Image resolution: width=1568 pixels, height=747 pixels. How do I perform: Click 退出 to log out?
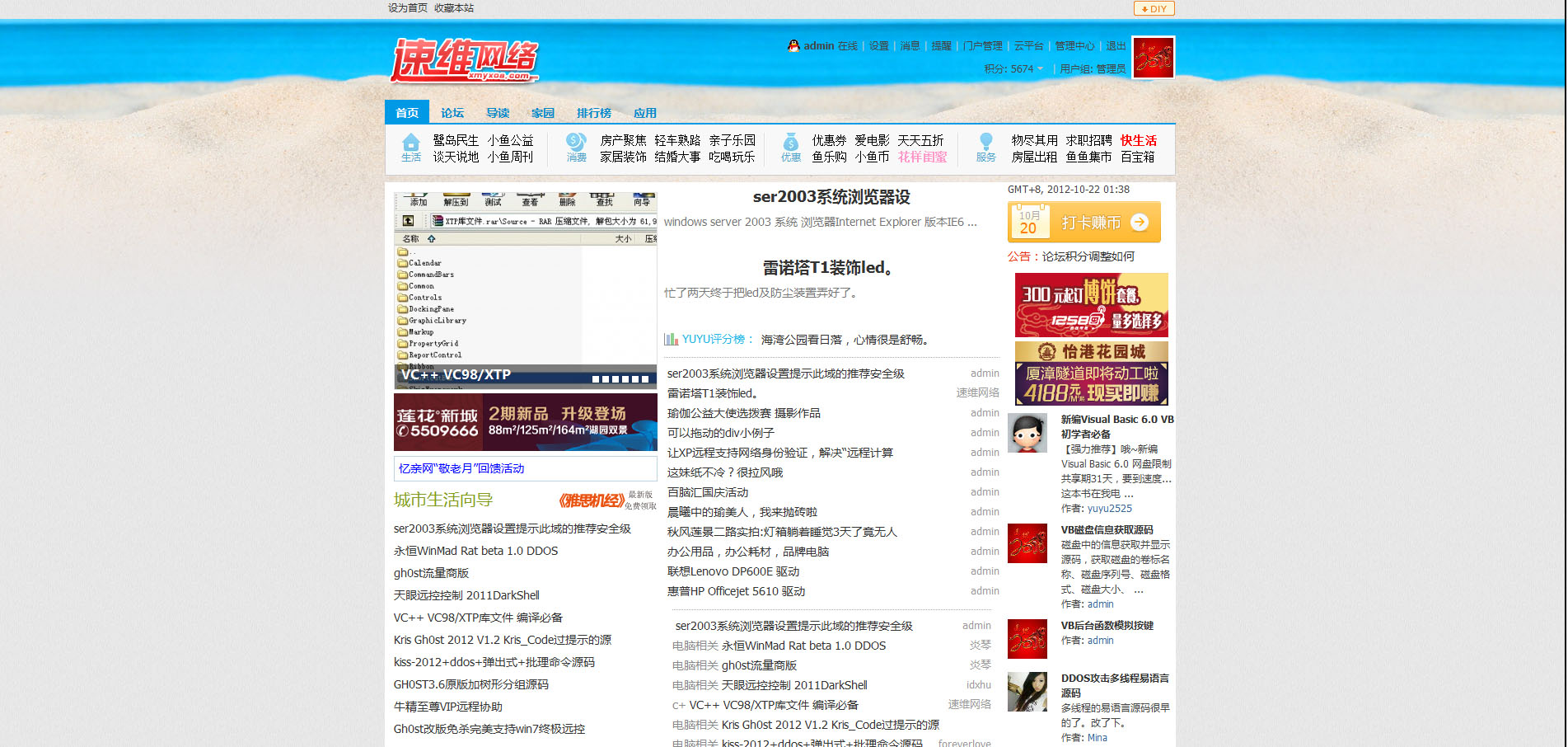click(x=1116, y=46)
